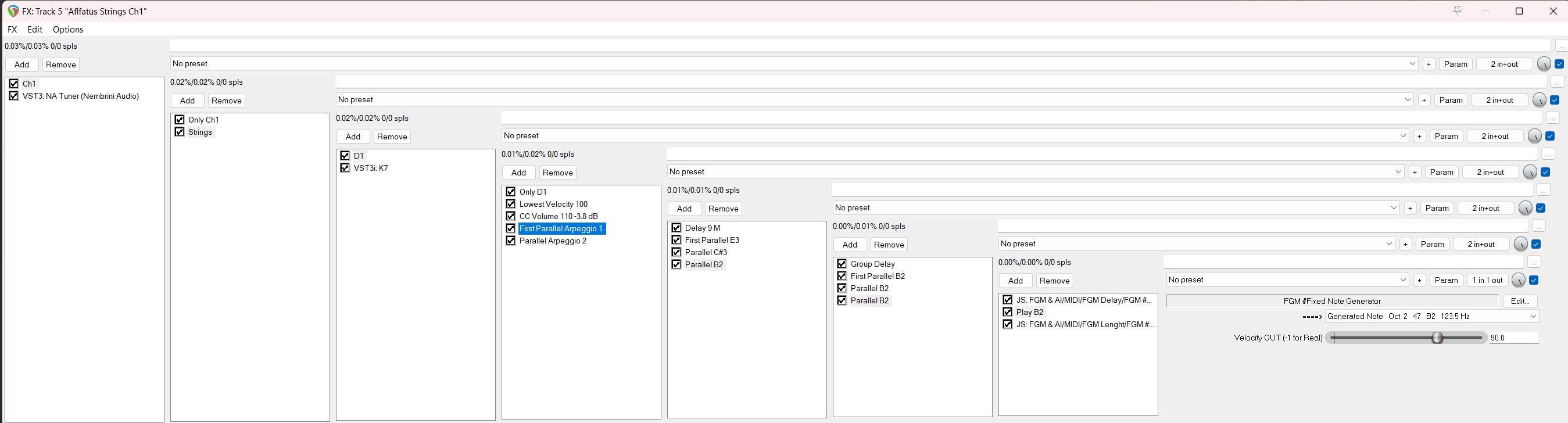Preset dropdown in Add/Remove row above Only D1 list

[1036, 172]
